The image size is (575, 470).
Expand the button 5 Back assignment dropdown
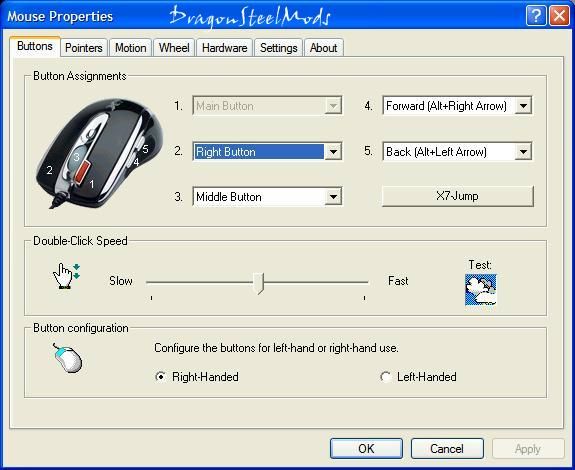point(457,151)
